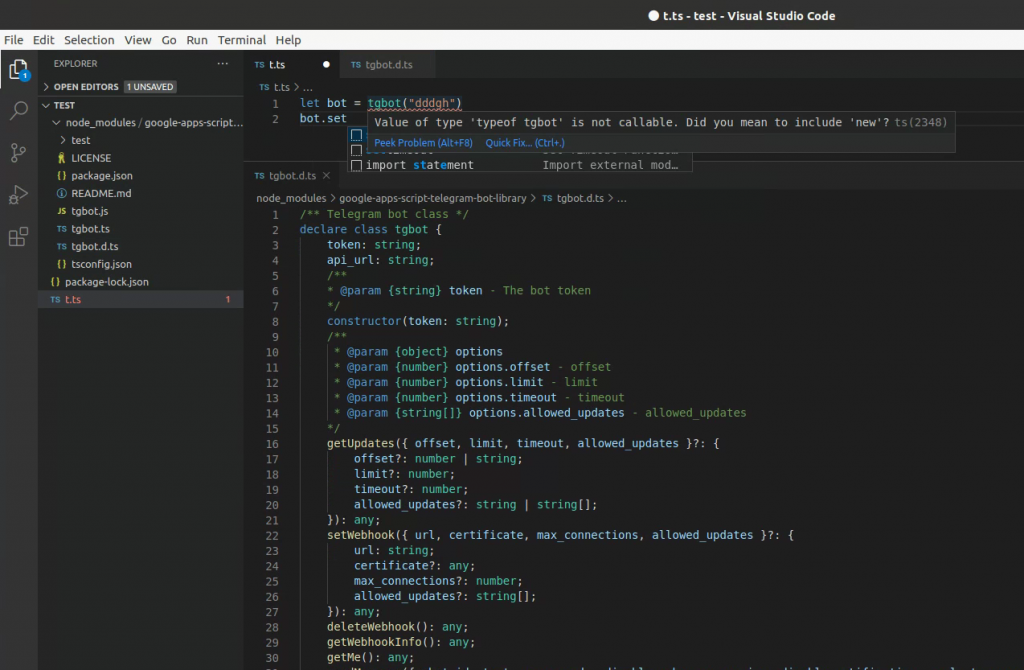Open the Source Control view icon
The image size is (1024, 670).
pyautogui.click(x=18, y=153)
